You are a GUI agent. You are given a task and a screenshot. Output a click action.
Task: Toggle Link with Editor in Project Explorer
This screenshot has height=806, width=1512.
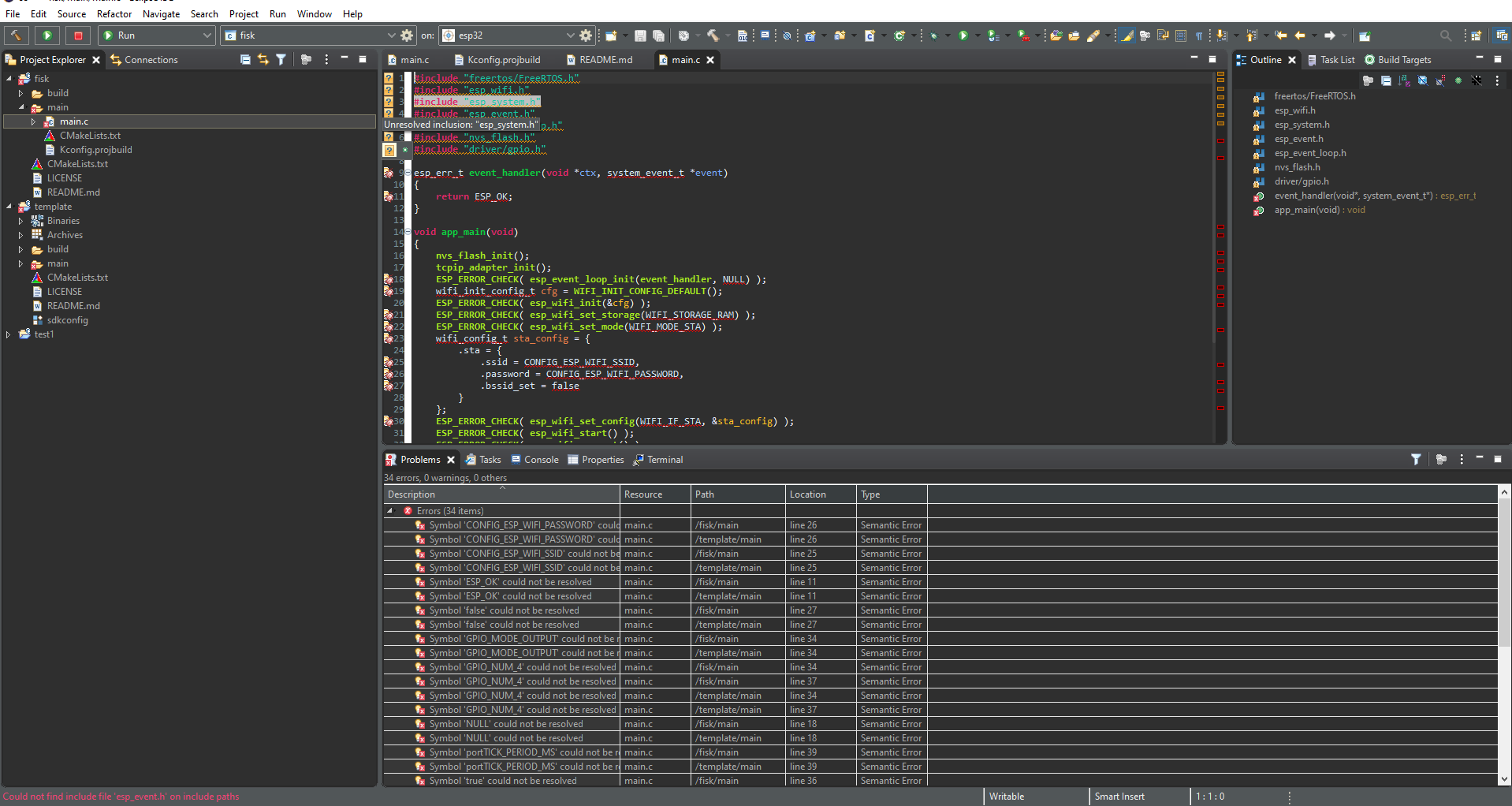click(263, 59)
